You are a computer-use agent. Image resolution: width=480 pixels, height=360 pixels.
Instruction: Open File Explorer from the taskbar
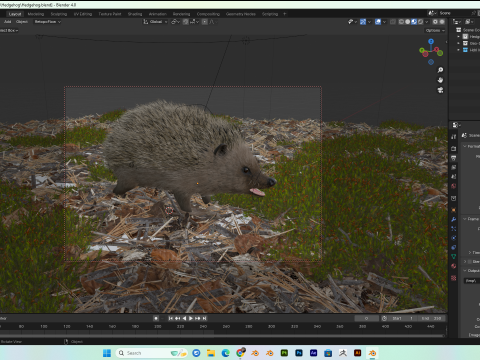(211, 353)
